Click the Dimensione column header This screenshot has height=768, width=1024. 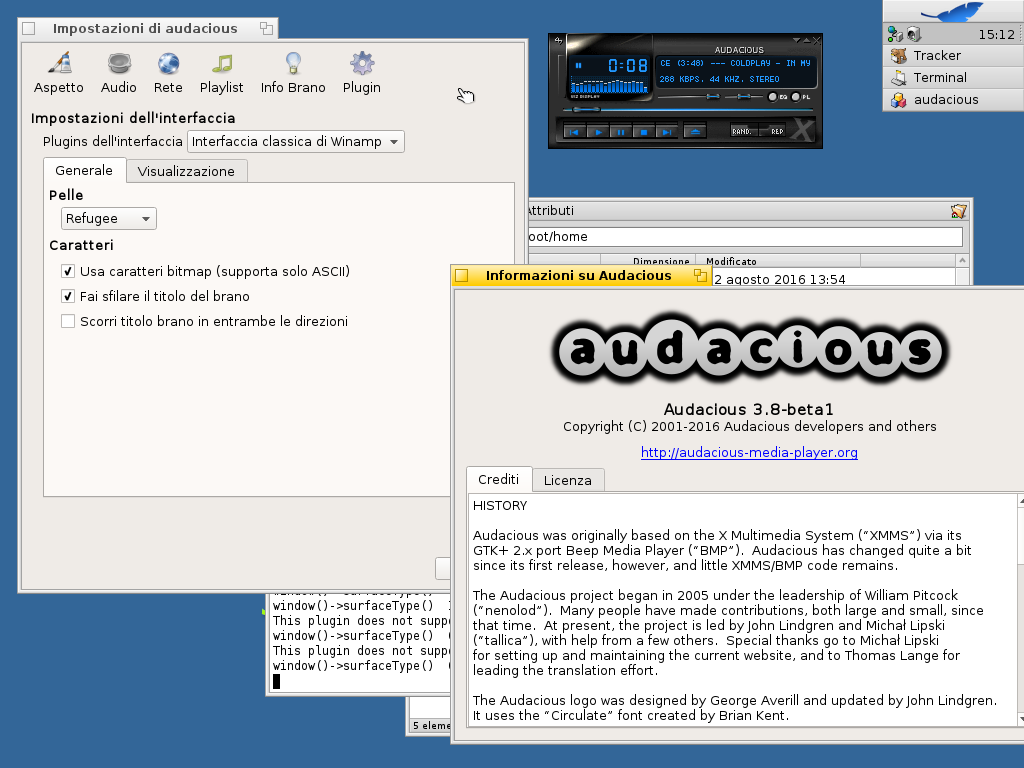click(x=648, y=261)
